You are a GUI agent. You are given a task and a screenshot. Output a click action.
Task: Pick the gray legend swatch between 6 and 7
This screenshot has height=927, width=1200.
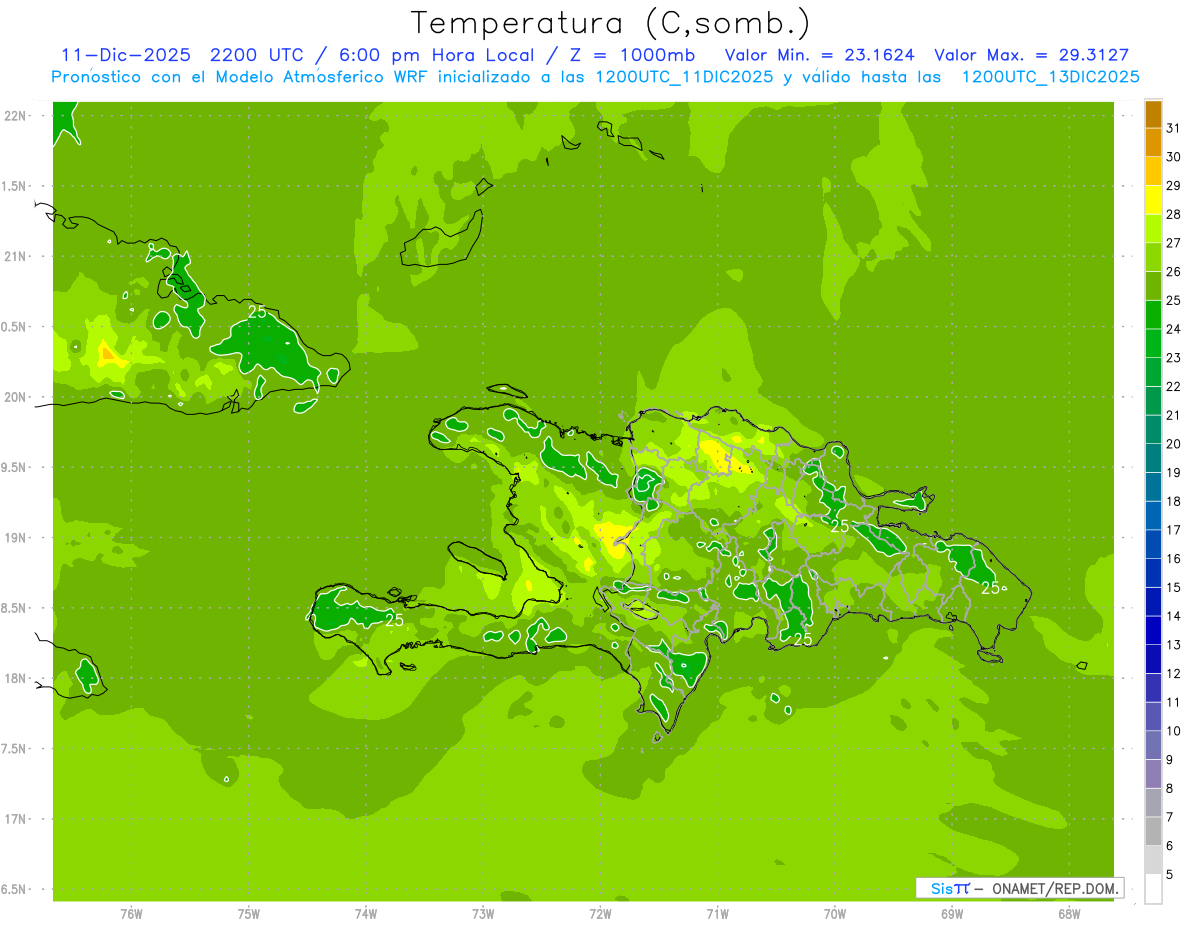pos(1153,832)
